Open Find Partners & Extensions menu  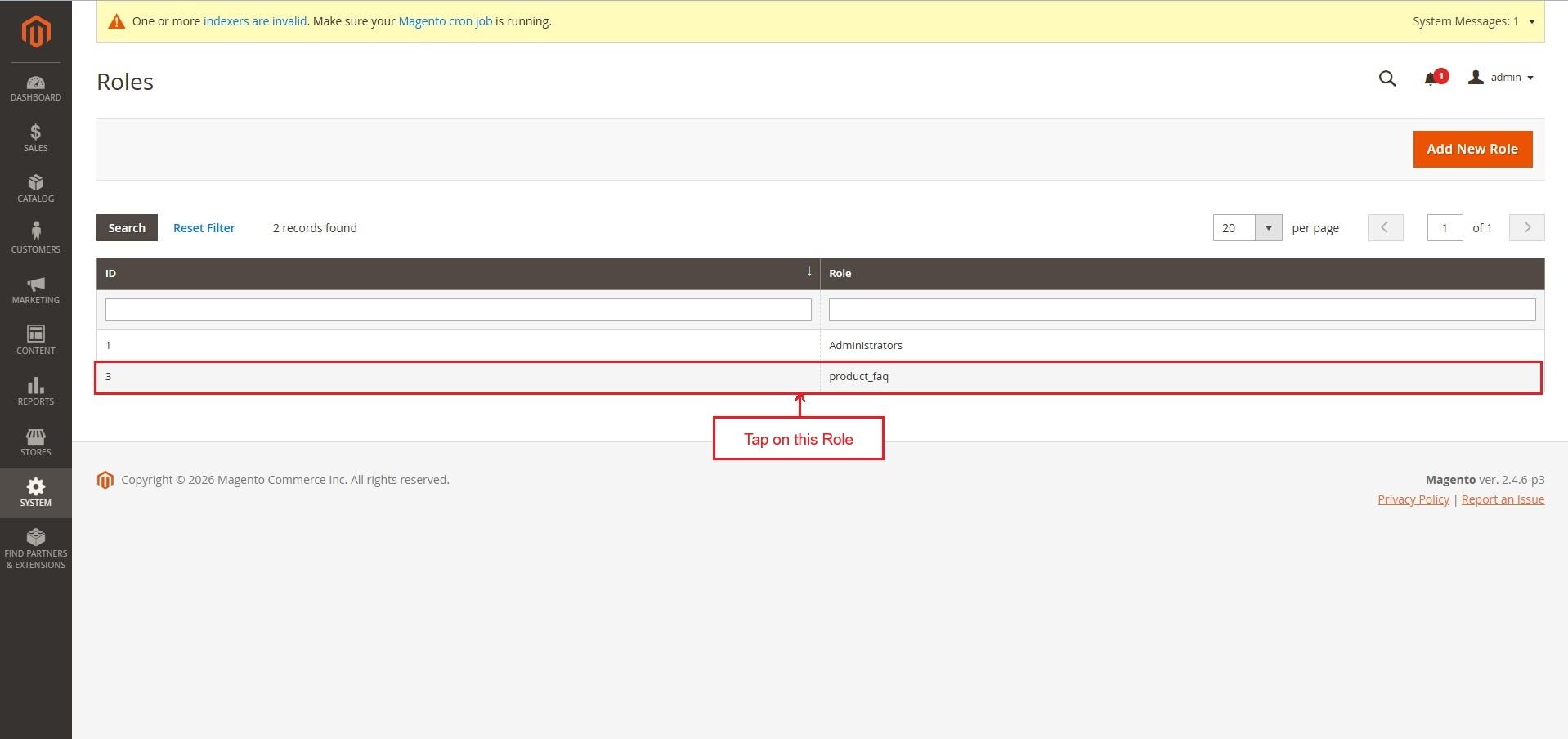click(35, 548)
